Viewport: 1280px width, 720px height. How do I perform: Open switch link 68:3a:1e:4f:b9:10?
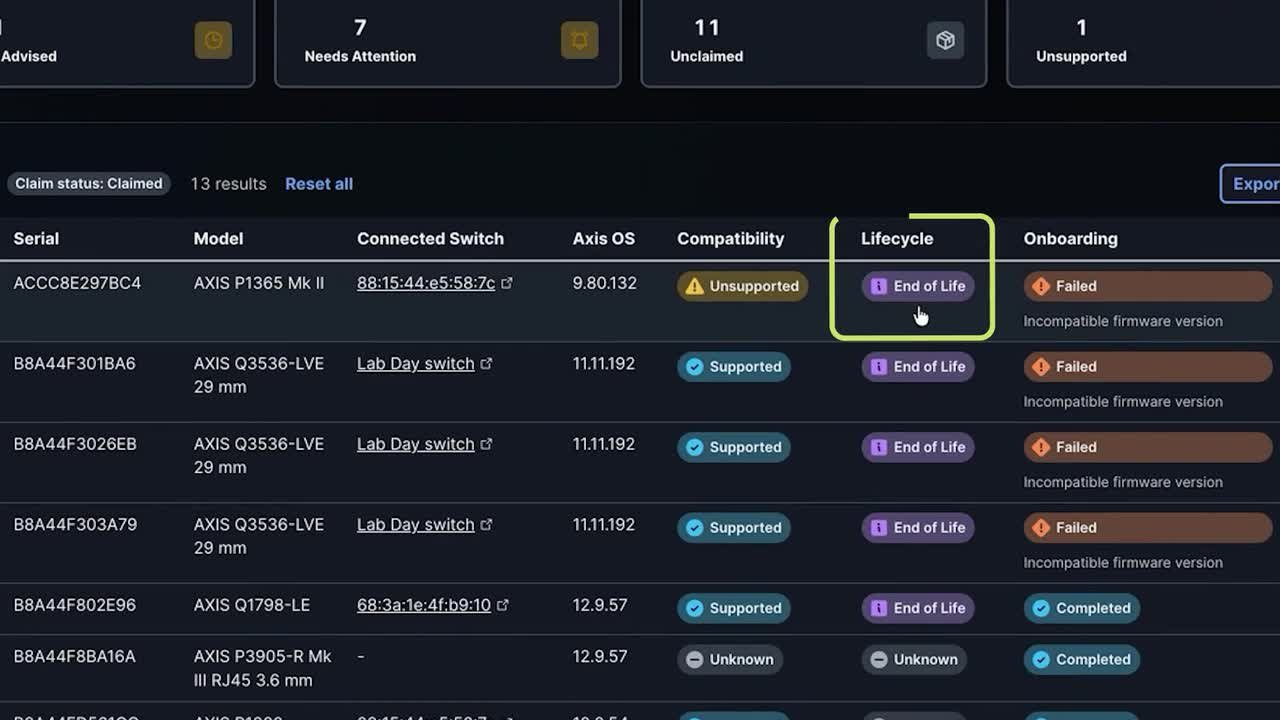[424, 605]
